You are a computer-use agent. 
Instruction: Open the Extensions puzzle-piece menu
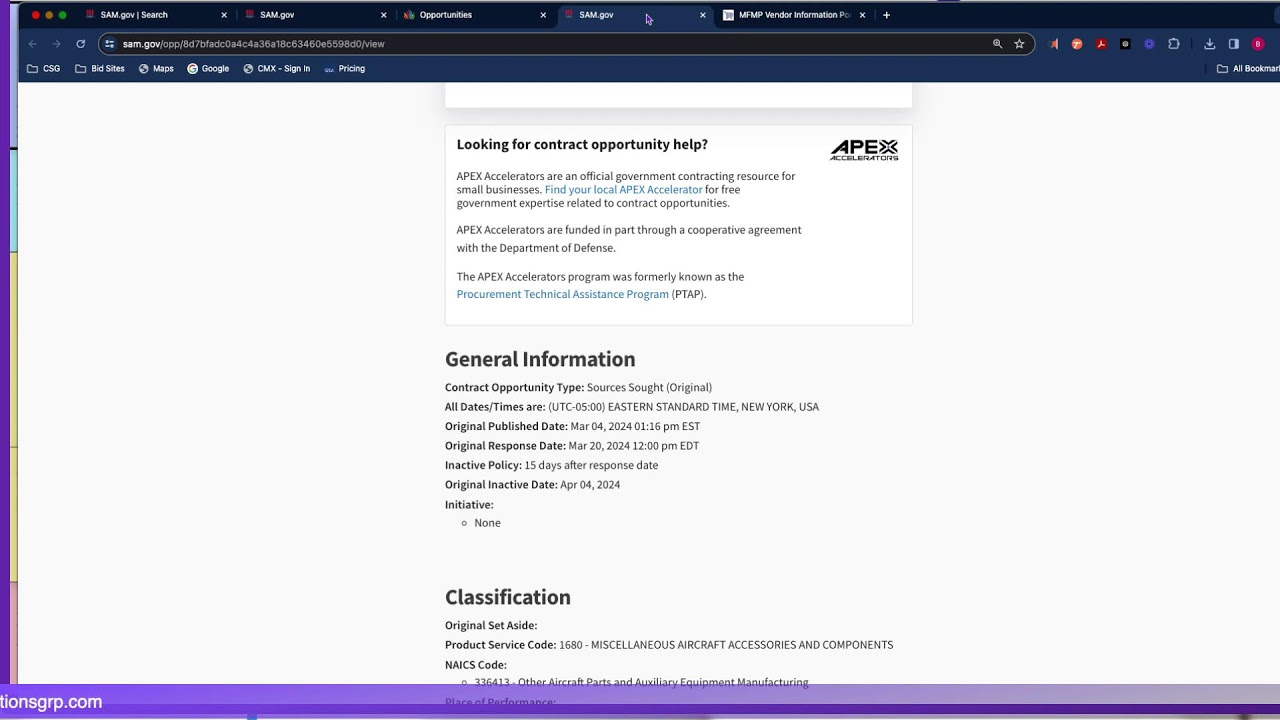(x=1174, y=44)
